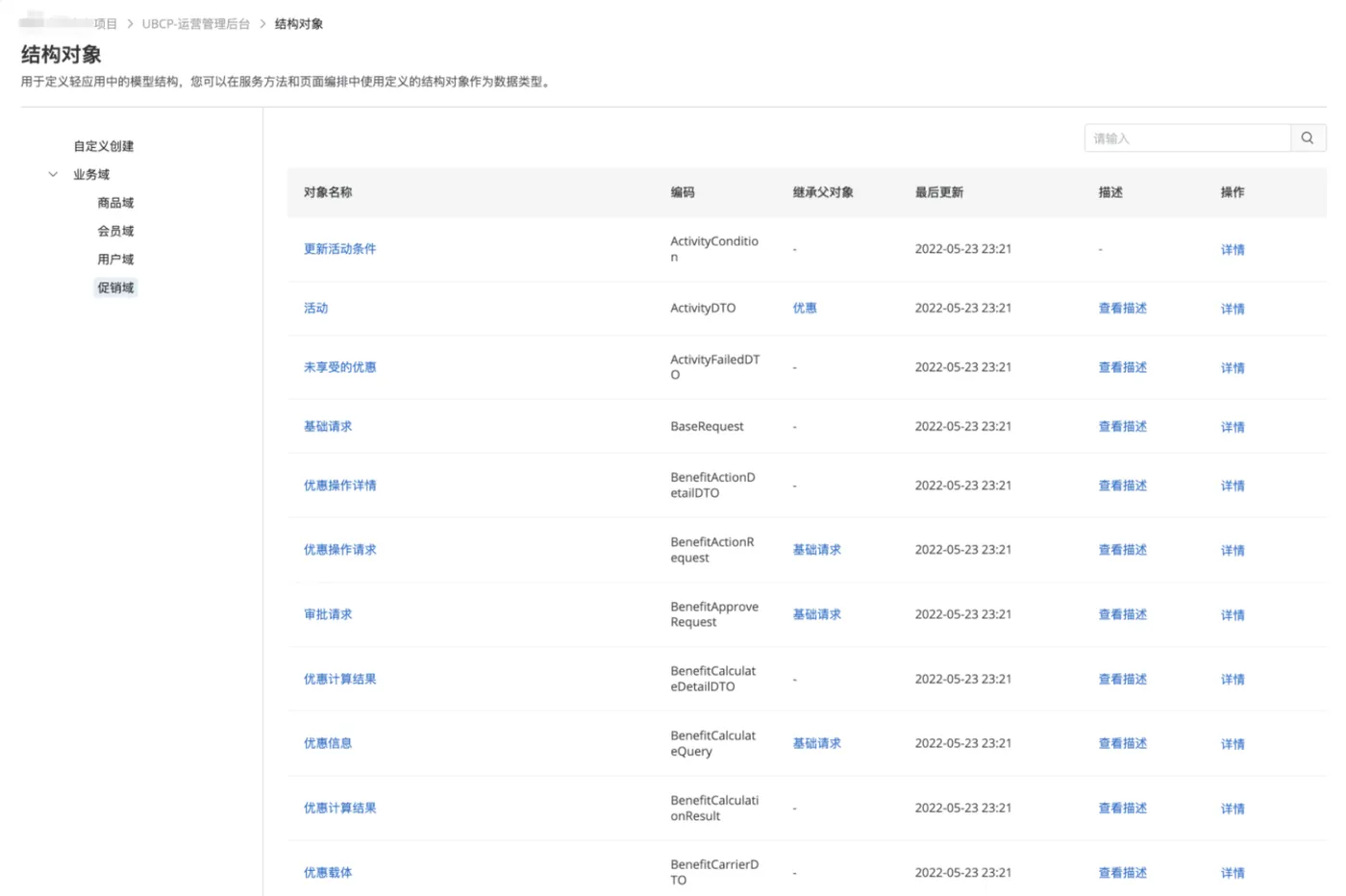The image size is (1346, 896).
Task: Open 详情 for BenefitCalculateQuery row
Action: coord(1233,744)
